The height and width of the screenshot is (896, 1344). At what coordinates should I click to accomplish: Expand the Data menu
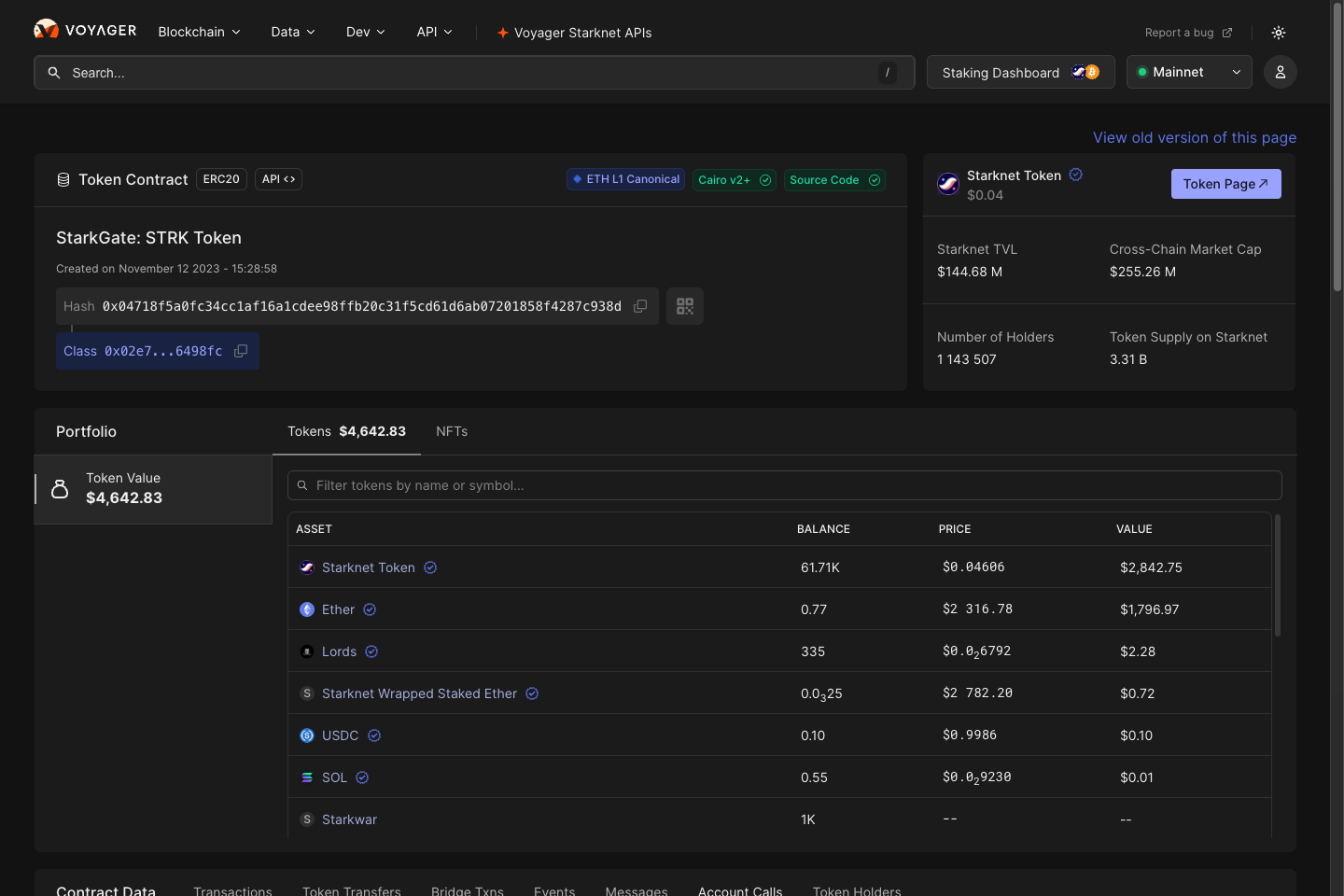[293, 32]
